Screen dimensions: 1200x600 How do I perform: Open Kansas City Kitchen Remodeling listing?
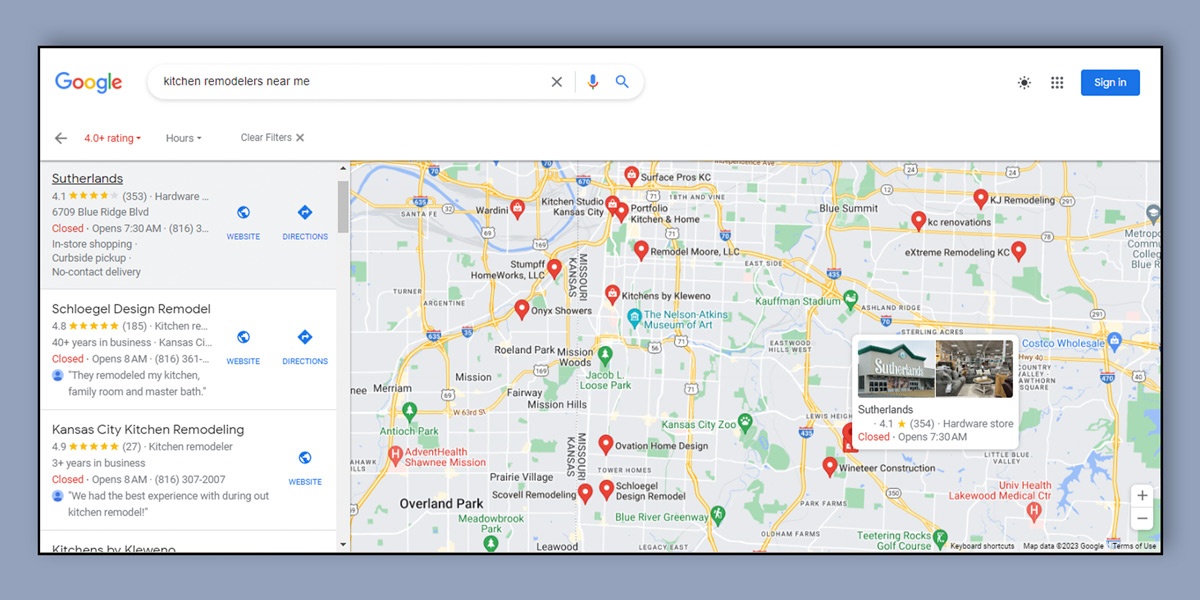148,430
